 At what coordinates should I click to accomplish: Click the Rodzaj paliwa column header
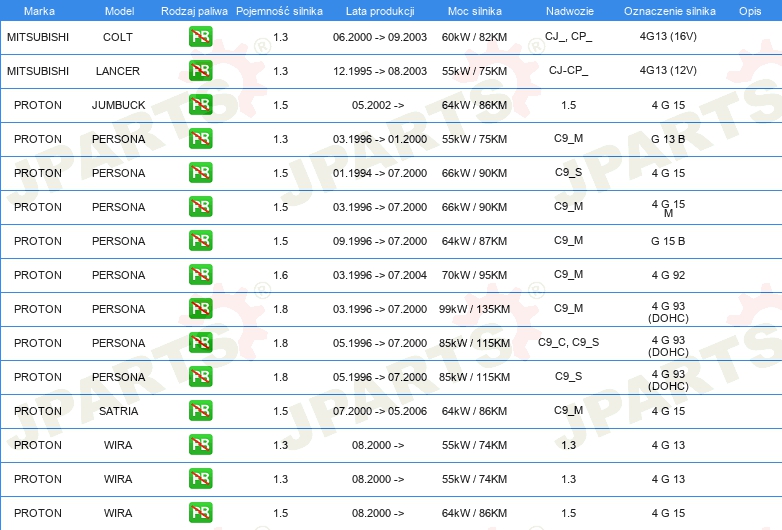[194, 11]
